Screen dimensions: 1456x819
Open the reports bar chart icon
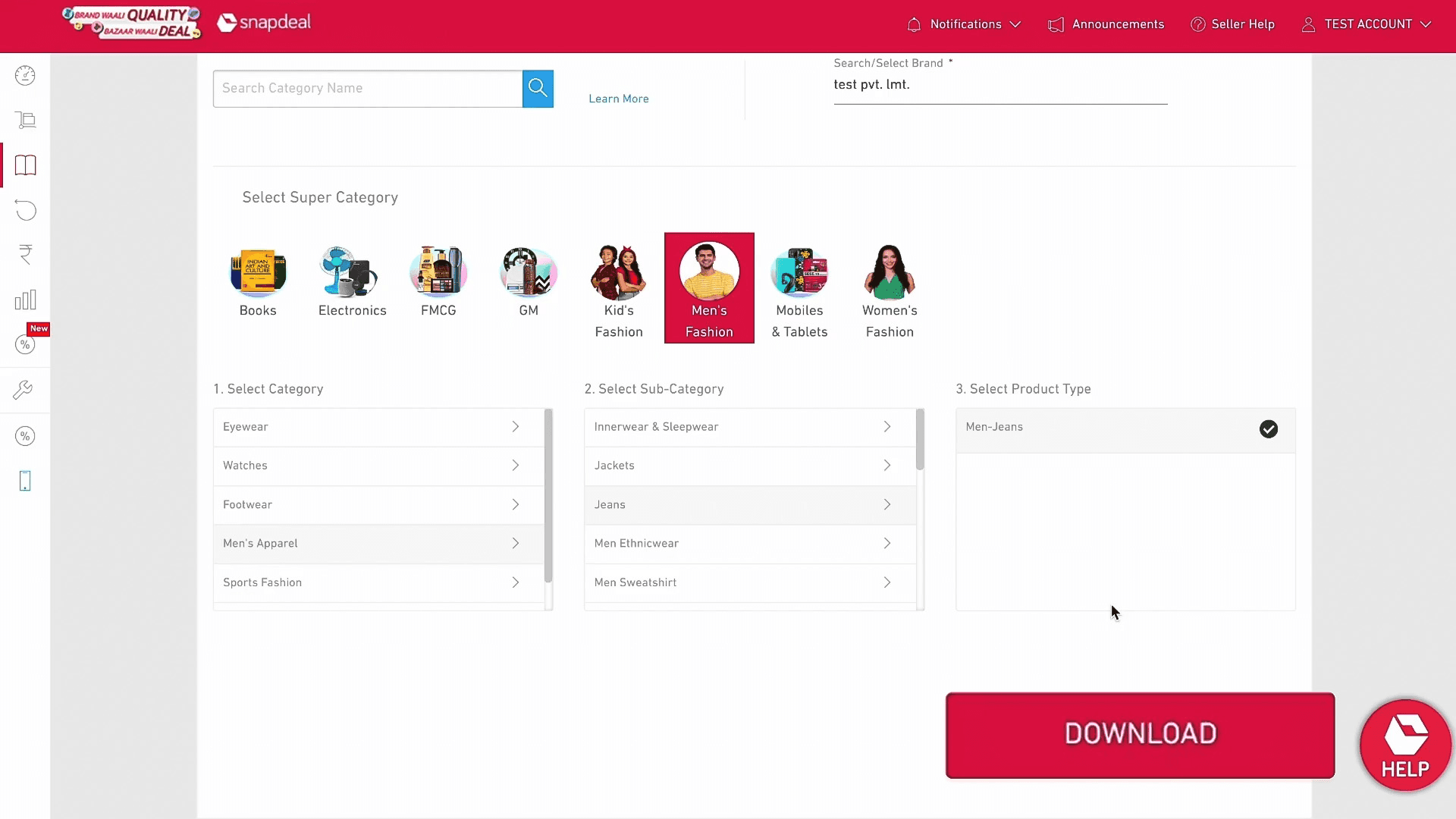(25, 300)
